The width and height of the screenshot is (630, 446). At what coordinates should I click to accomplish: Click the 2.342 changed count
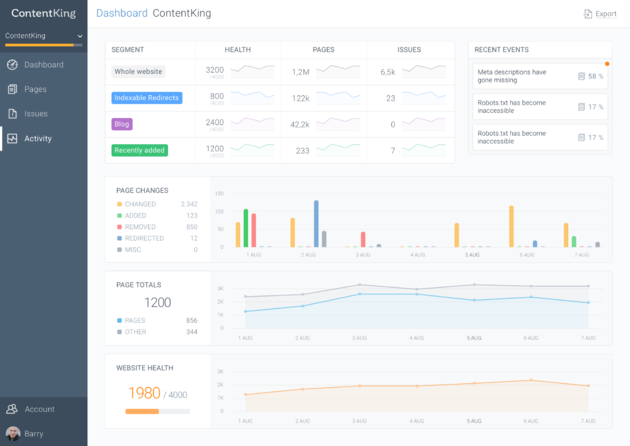tap(189, 204)
